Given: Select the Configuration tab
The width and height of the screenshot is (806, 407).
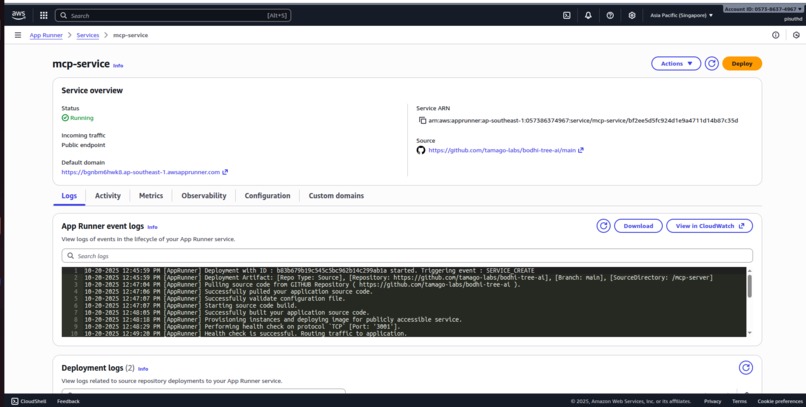Looking at the screenshot, I should click(x=267, y=196).
